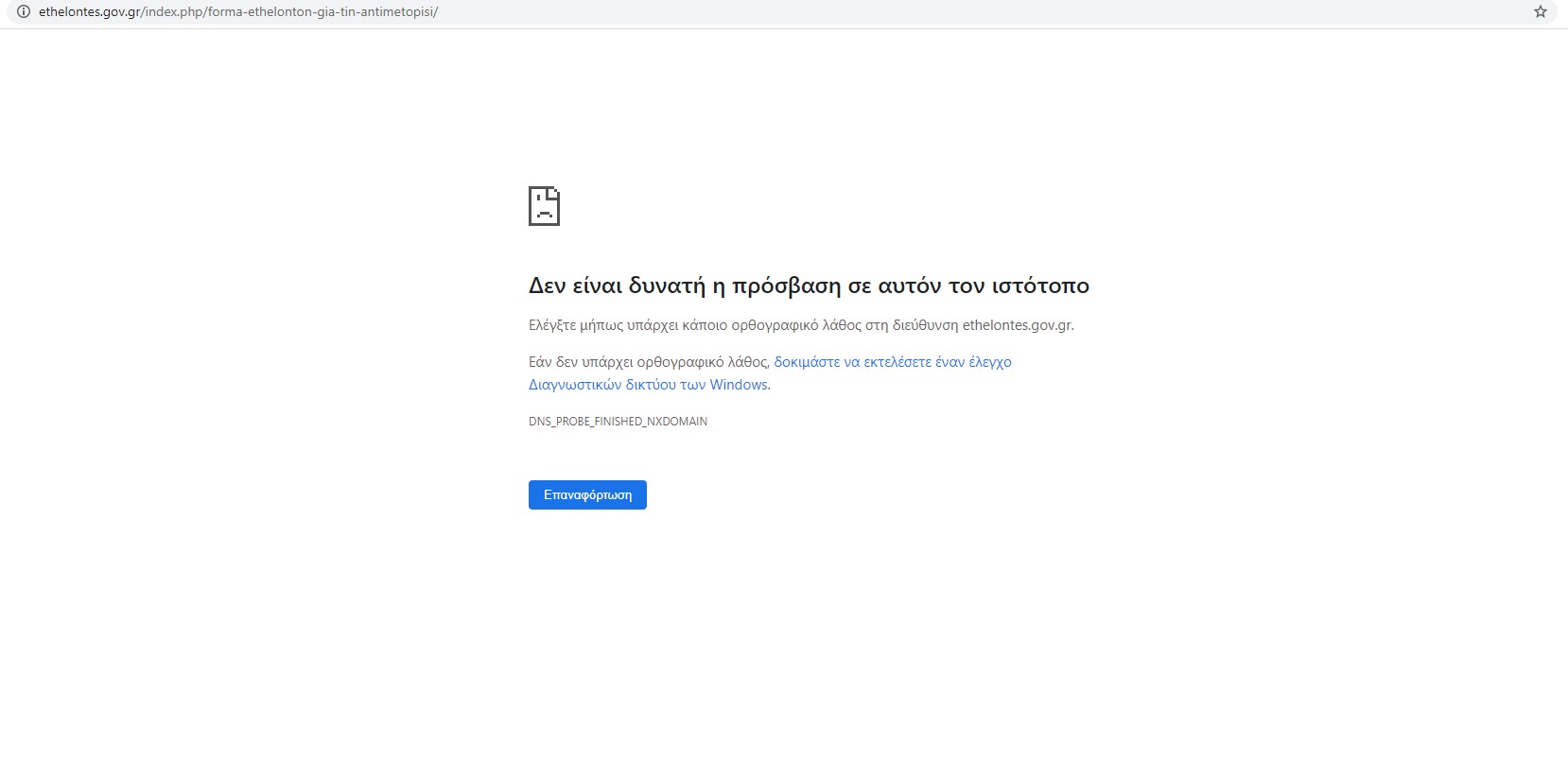The height and width of the screenshot is (779, 1568).
Task: Bookmark this page with the star icon
Action: (1541, 12)
